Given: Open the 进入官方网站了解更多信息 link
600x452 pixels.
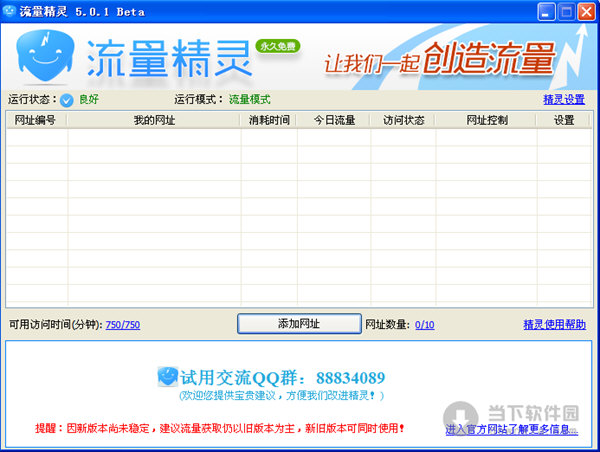Looking at the screenshot, I should click(511, 429).
